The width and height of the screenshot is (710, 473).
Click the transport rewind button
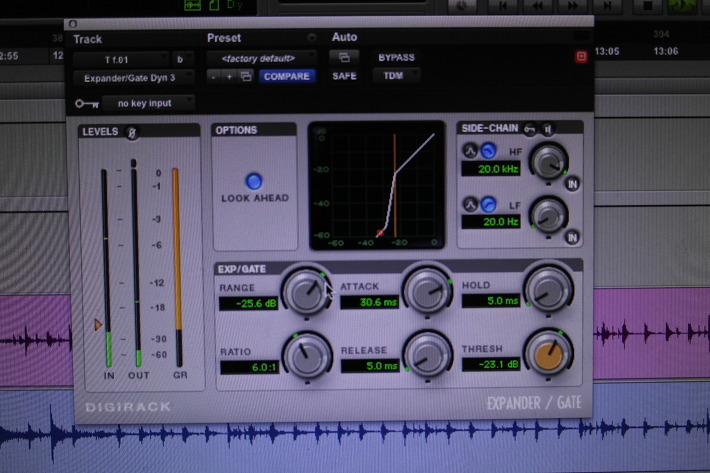pos(537,6)
